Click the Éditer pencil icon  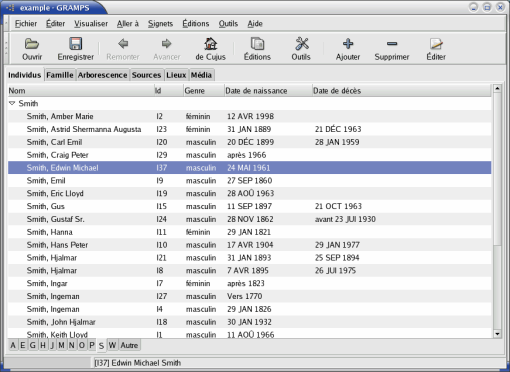pyautogui.click(x=436, y=44)
